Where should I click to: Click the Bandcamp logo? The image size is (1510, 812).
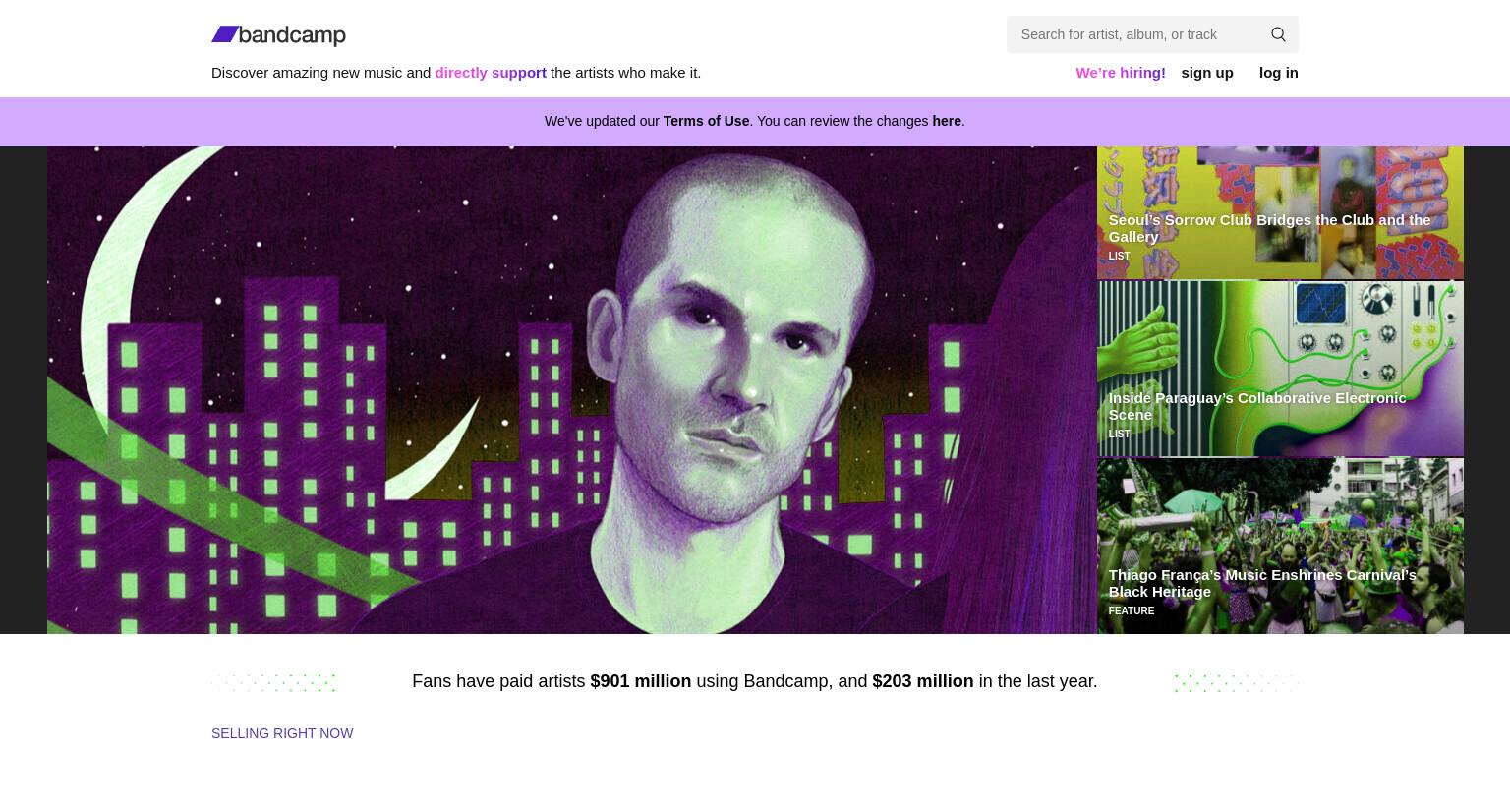tap(278, 35)
